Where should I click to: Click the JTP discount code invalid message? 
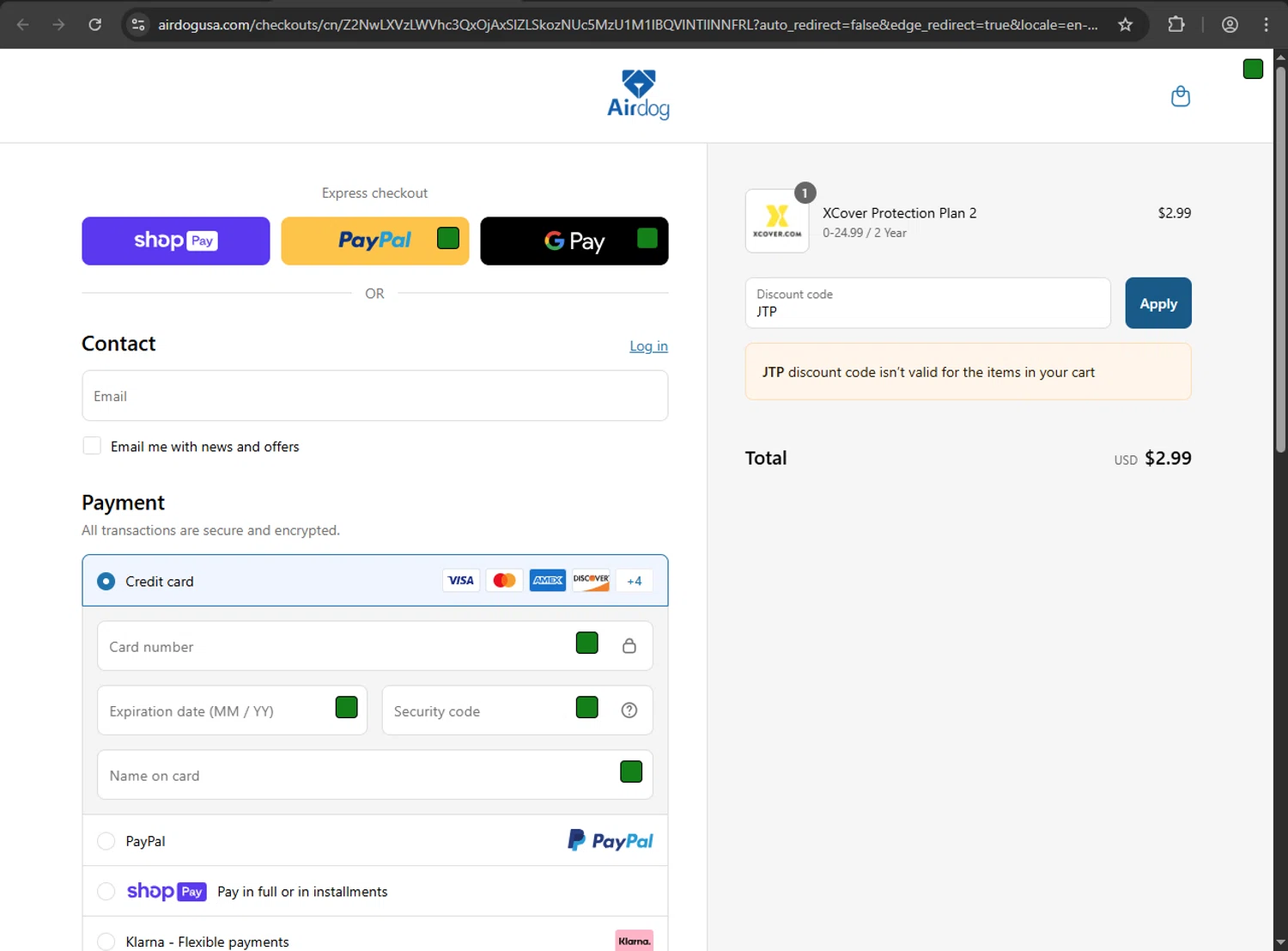(969, 372)
